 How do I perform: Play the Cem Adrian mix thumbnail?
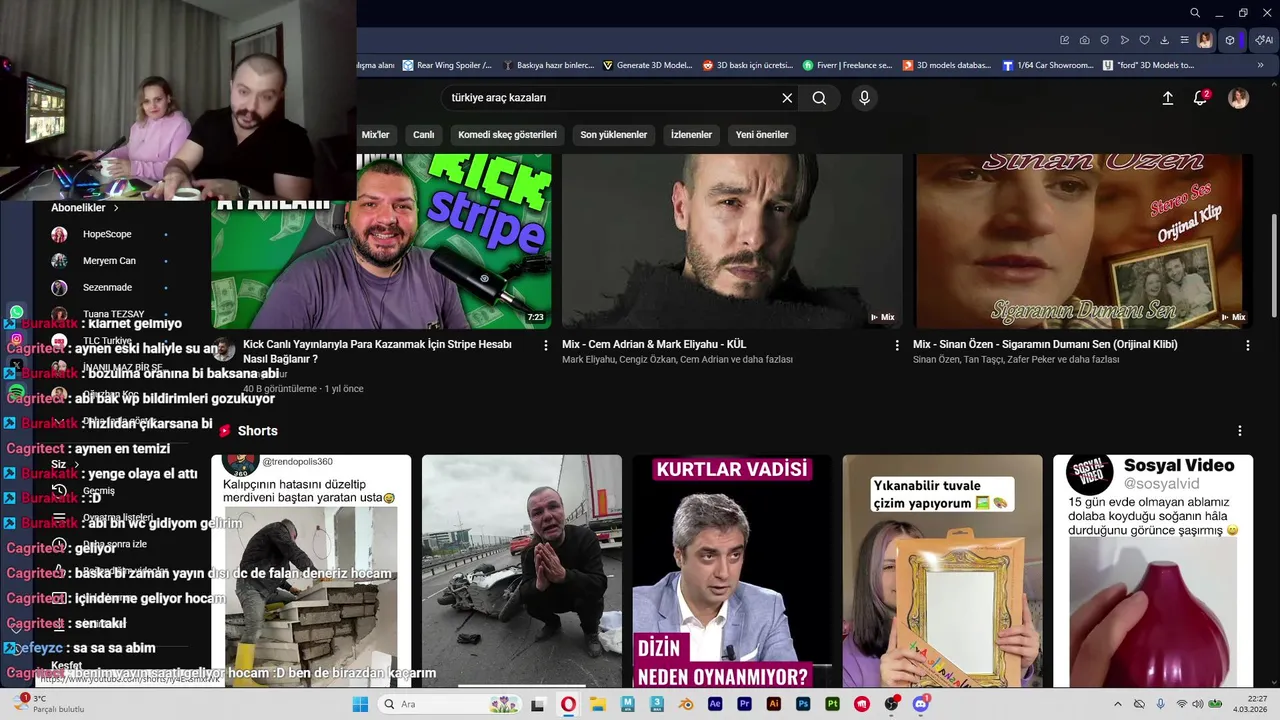point(731,241)
